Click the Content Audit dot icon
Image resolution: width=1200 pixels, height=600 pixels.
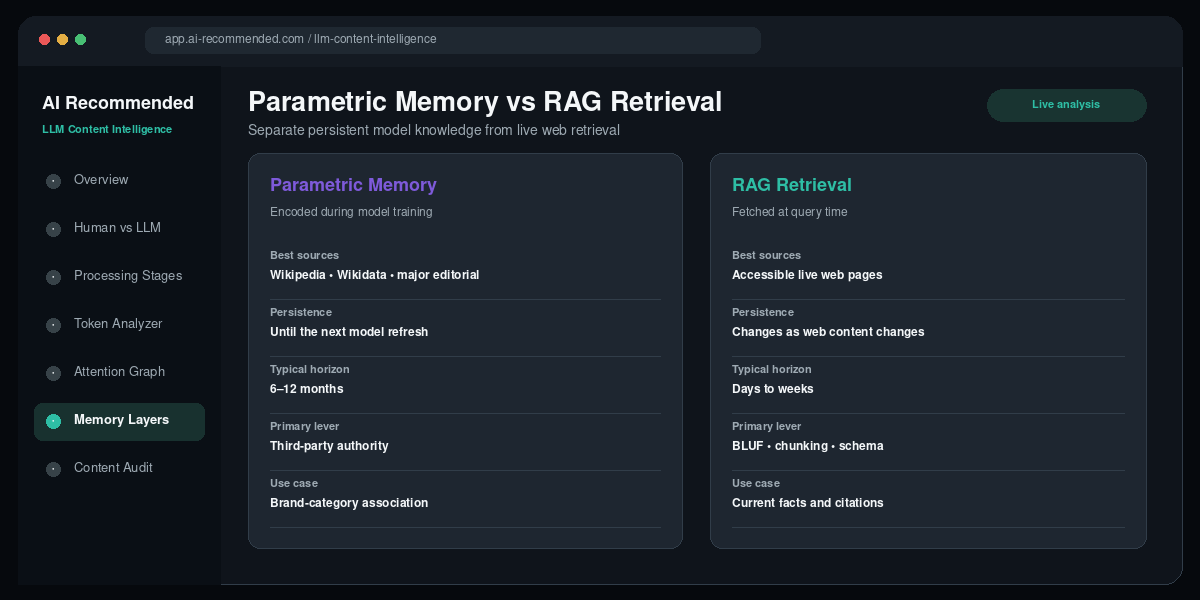pyautogui.click(x=53, y=469)
